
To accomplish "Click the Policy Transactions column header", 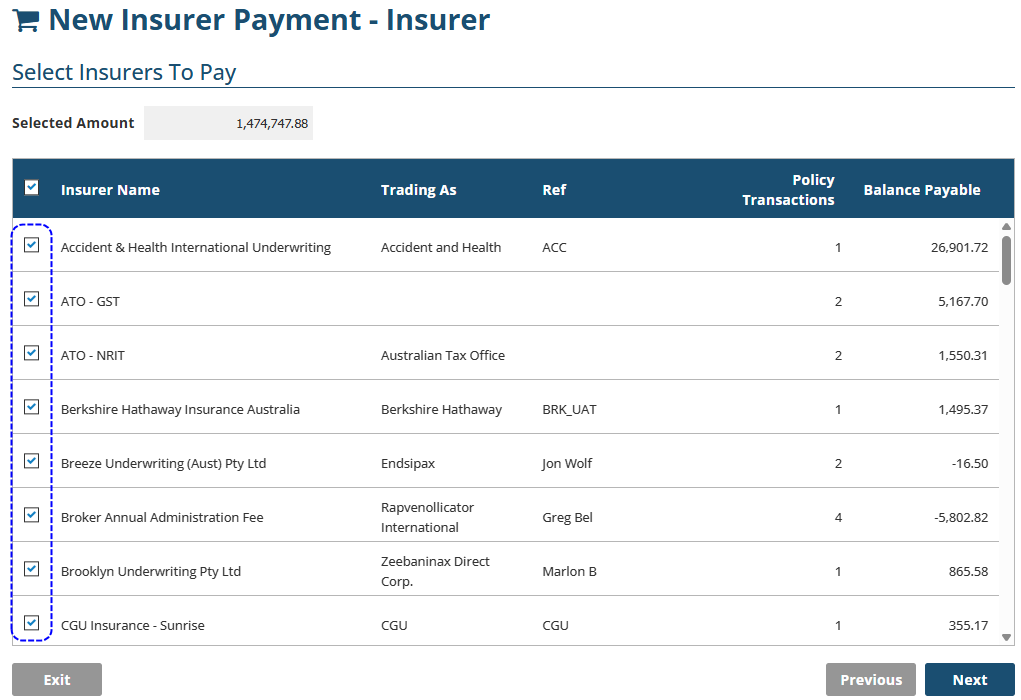I will (788, 190).
